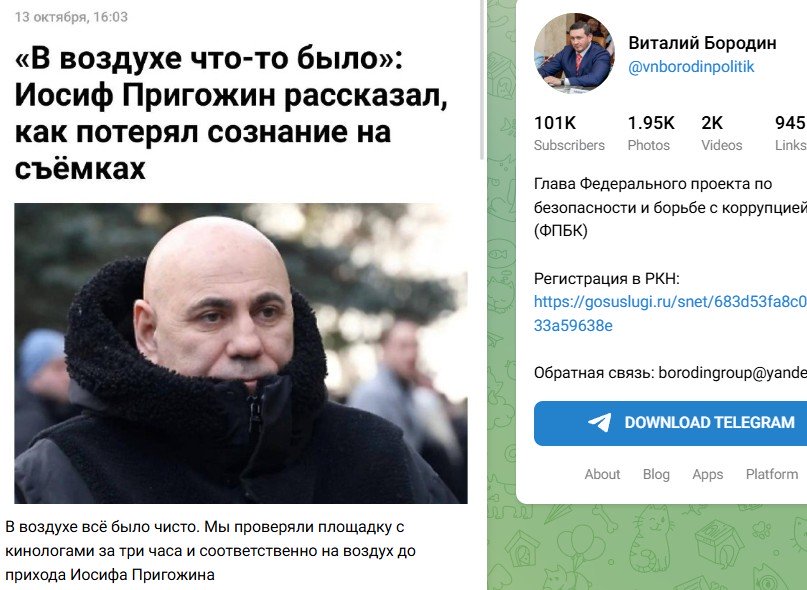807x590 pixels.
Task: Click the 101K Subscribers counter
Action: pos(569,133)
